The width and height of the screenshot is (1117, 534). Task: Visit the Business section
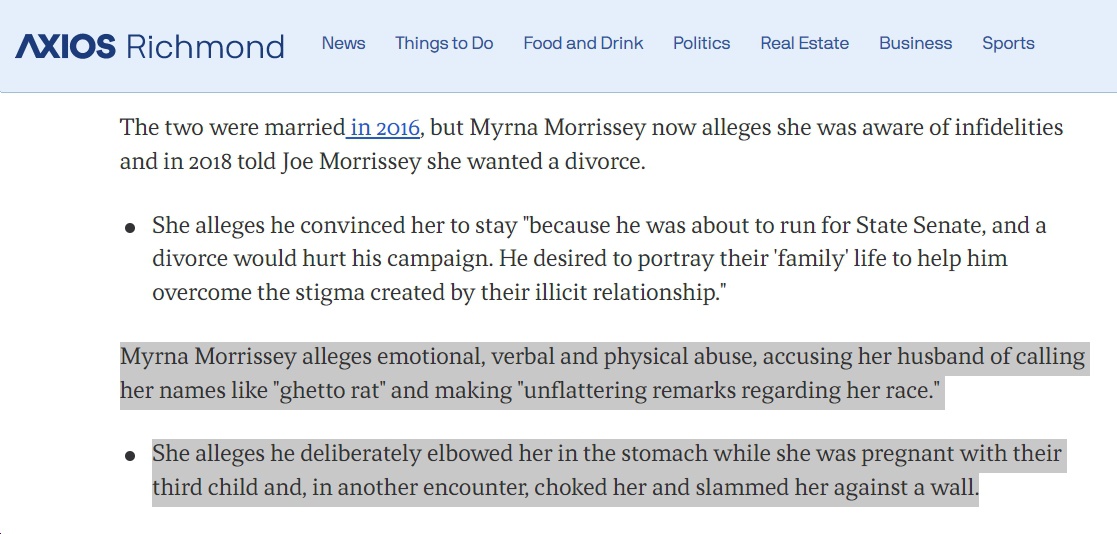(x=915, y=43)
